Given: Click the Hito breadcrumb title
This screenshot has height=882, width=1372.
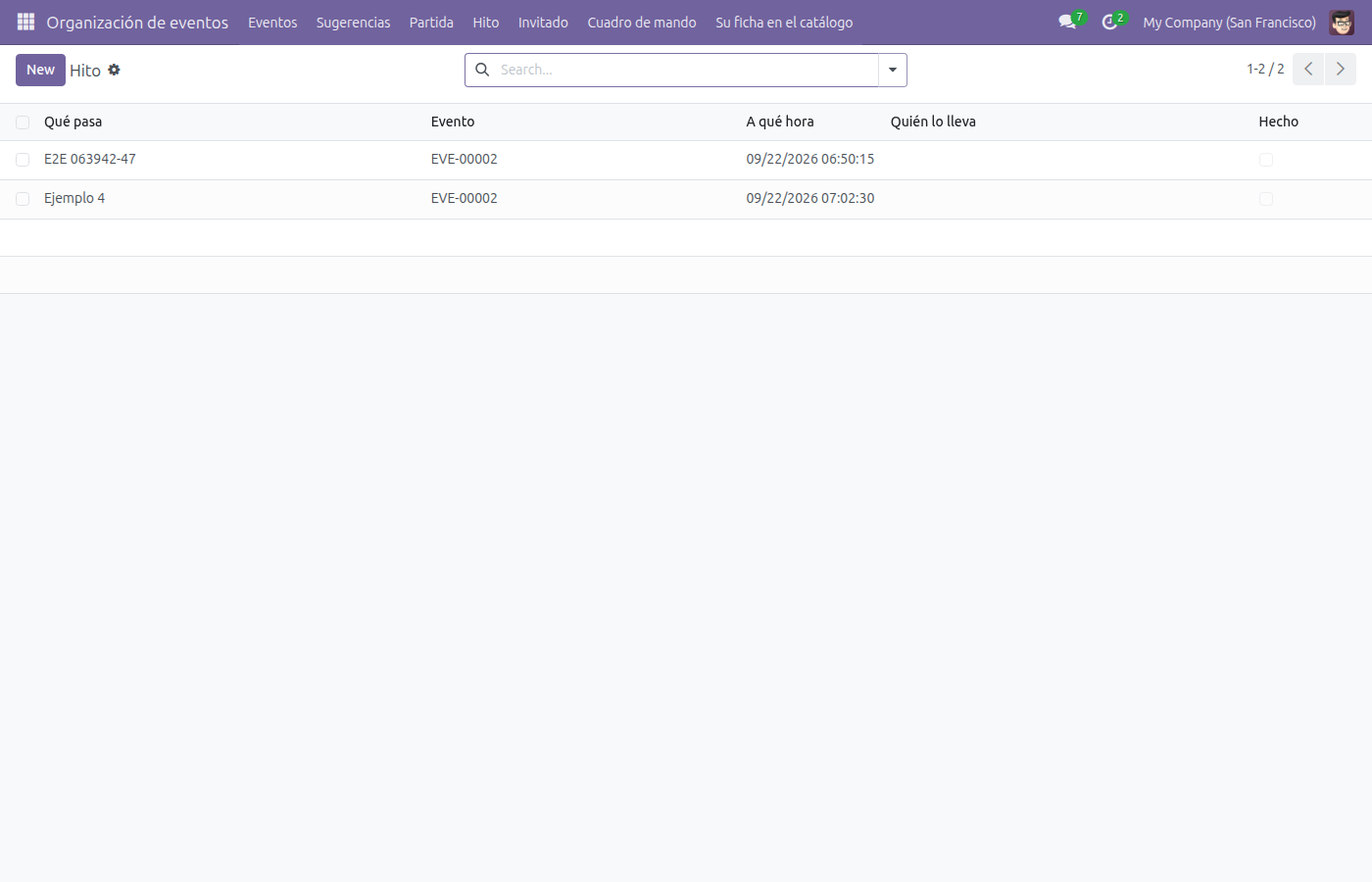Looking at the screenshot, I should 85,71.
